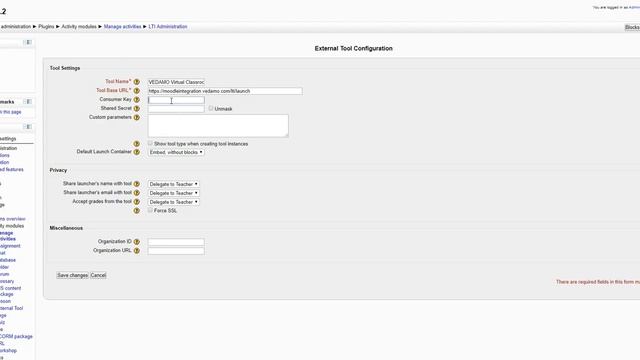
Task: Open Share launcher's email with tool dropdown
Action: (x=173, y=193)
